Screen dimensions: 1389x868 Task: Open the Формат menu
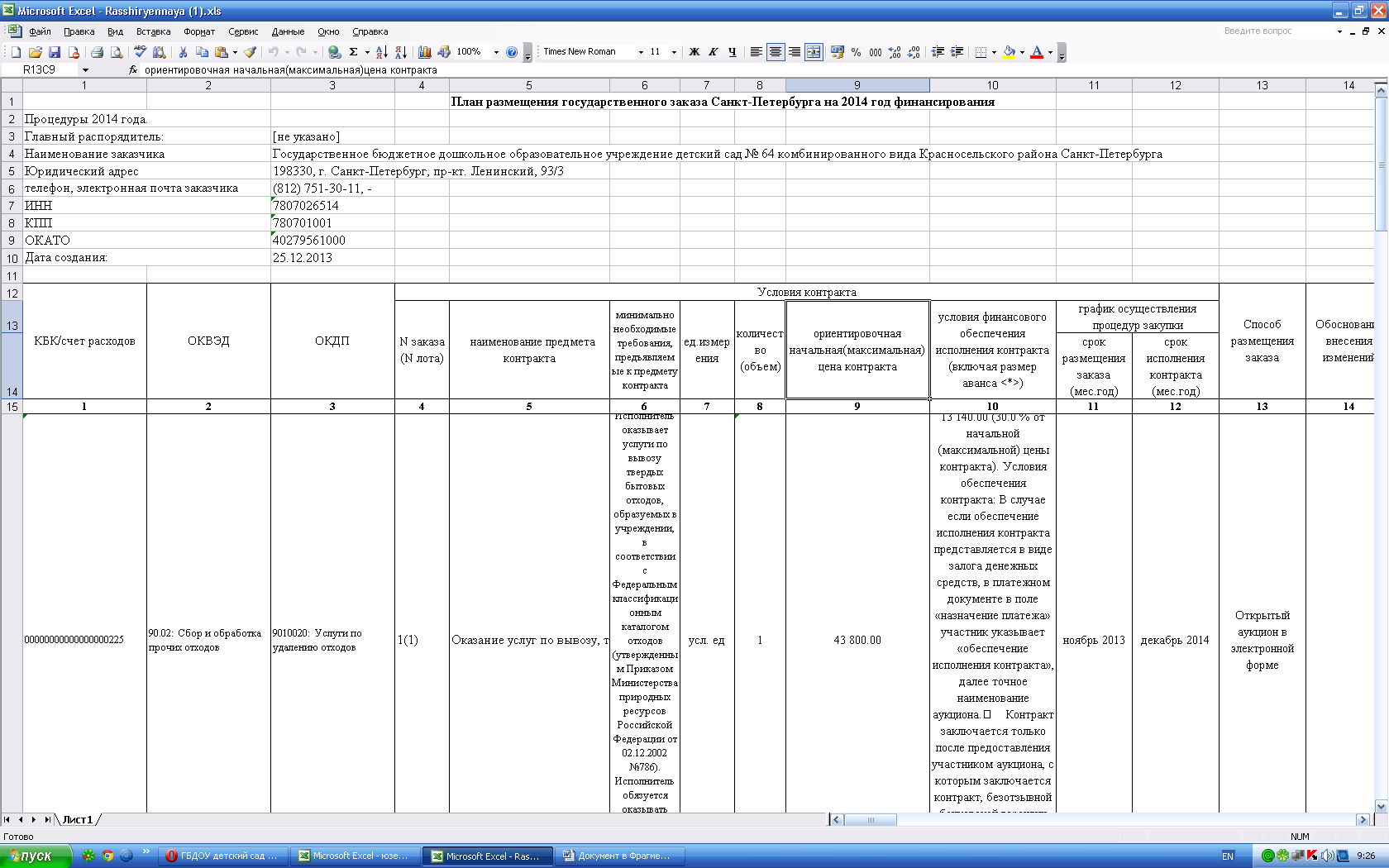[199, 31]
